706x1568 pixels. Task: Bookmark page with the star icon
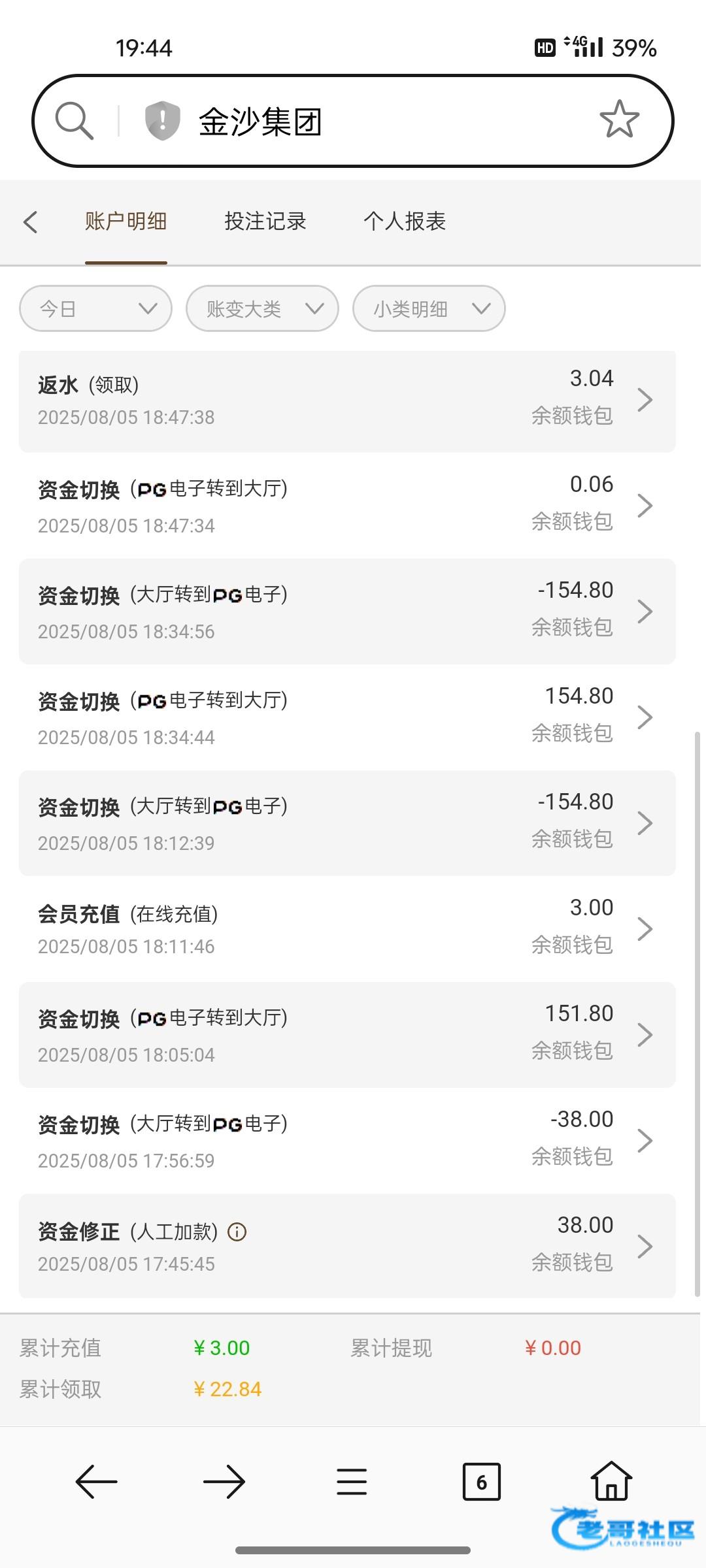(619, 120)
